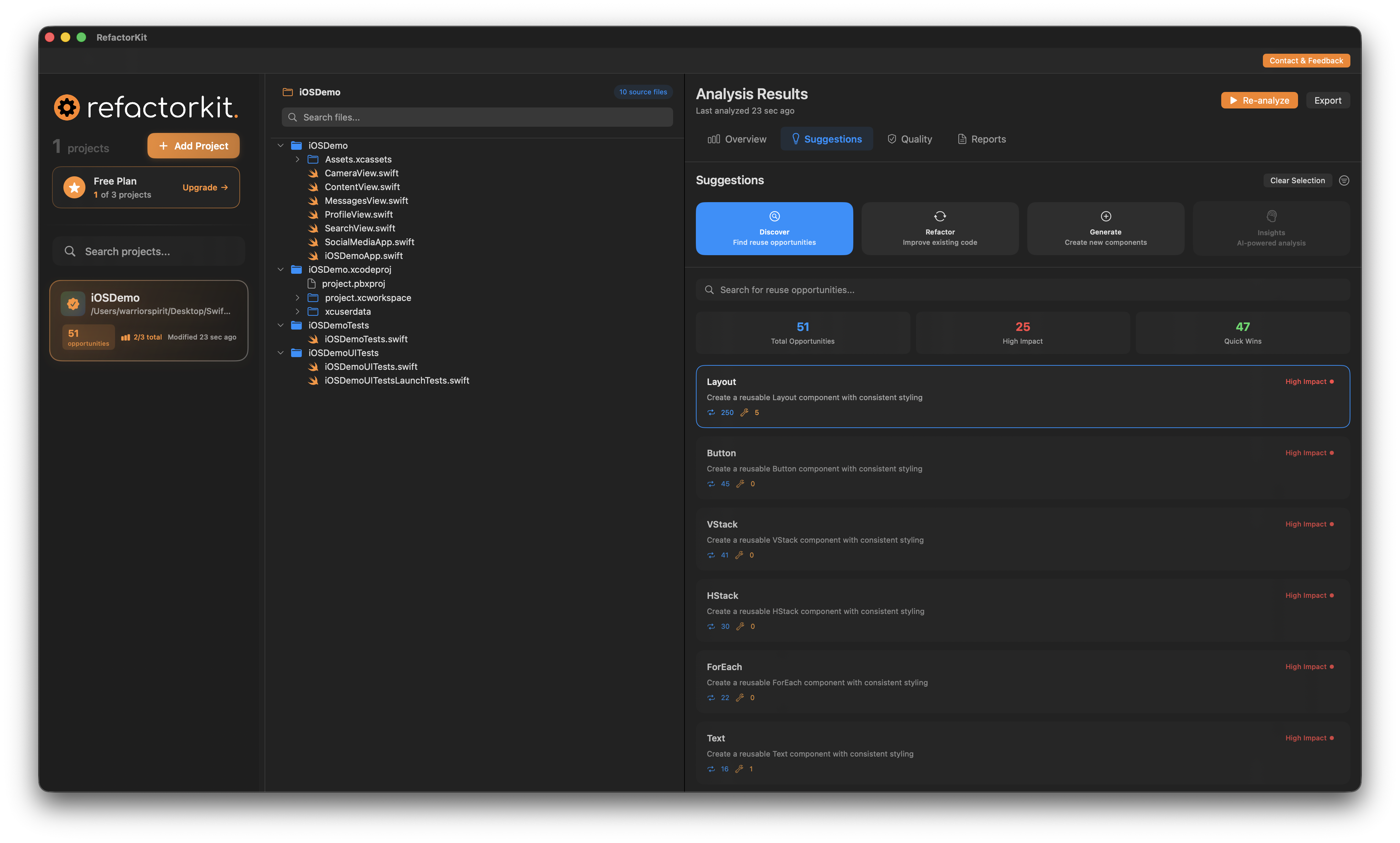
Task: Click the Add Project button
Action: pyautogui.click(x=193, y=146)
